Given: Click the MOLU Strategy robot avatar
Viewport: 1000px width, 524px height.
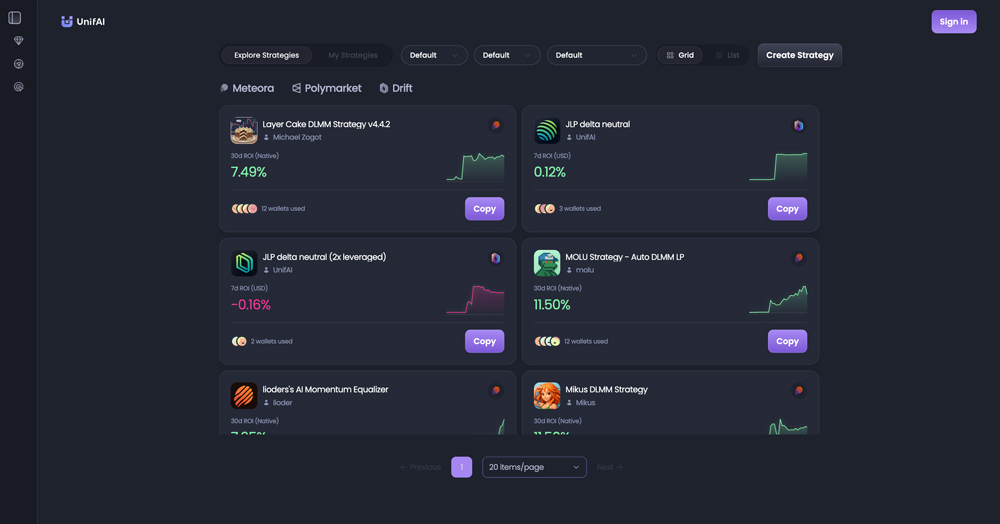Looking at the screenshot, I should point(547,263).
